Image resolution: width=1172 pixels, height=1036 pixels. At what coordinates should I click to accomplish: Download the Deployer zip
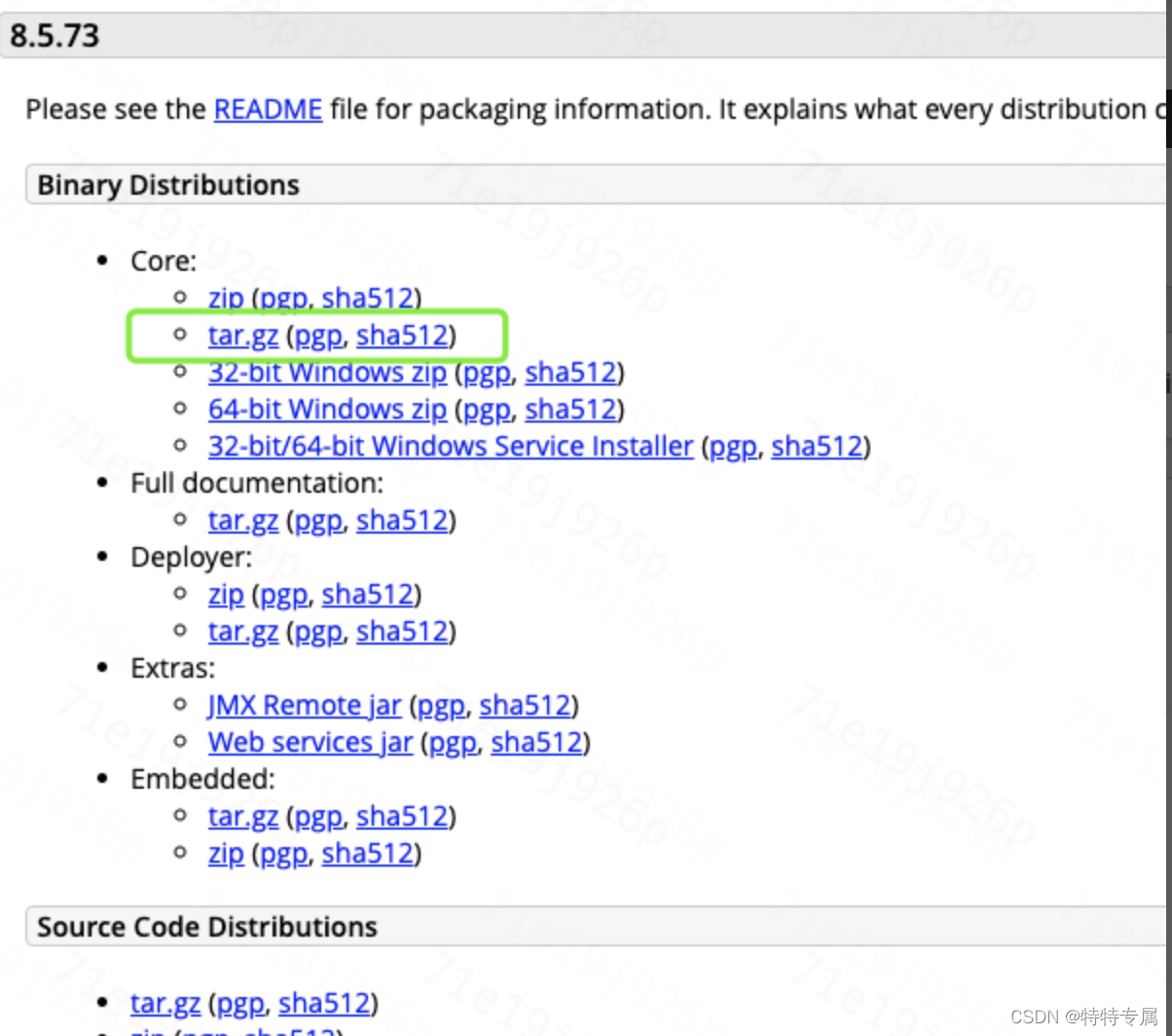226,594
